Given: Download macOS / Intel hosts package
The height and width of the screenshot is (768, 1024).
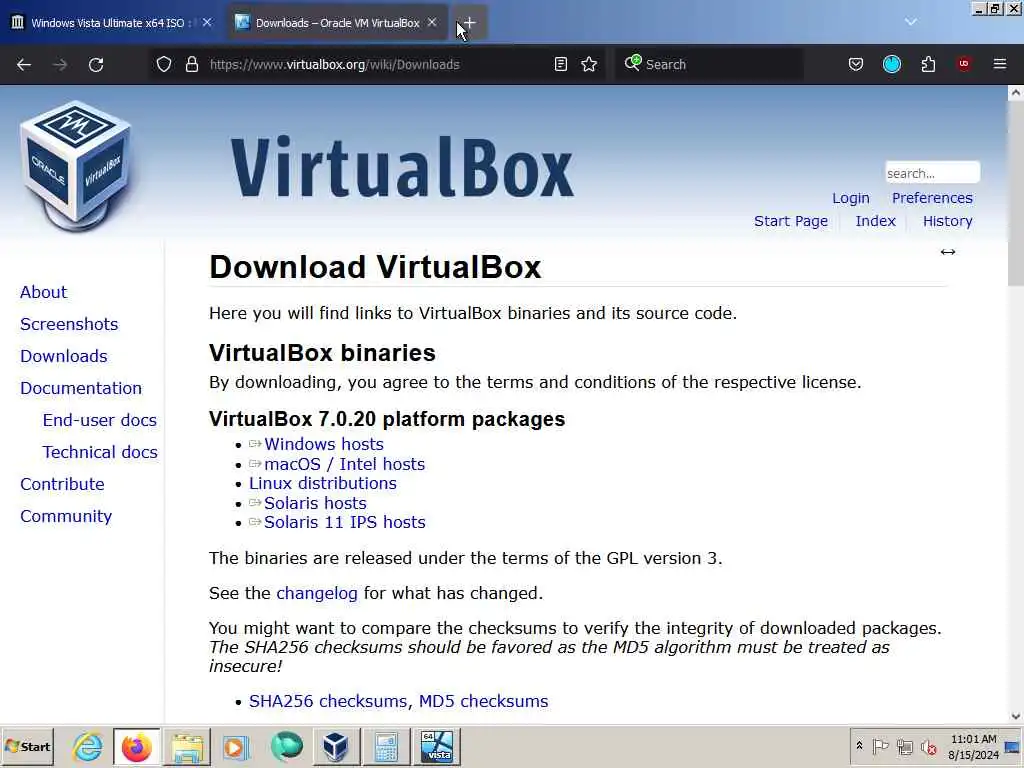Looking at the screenshot, I should point(344,464).
